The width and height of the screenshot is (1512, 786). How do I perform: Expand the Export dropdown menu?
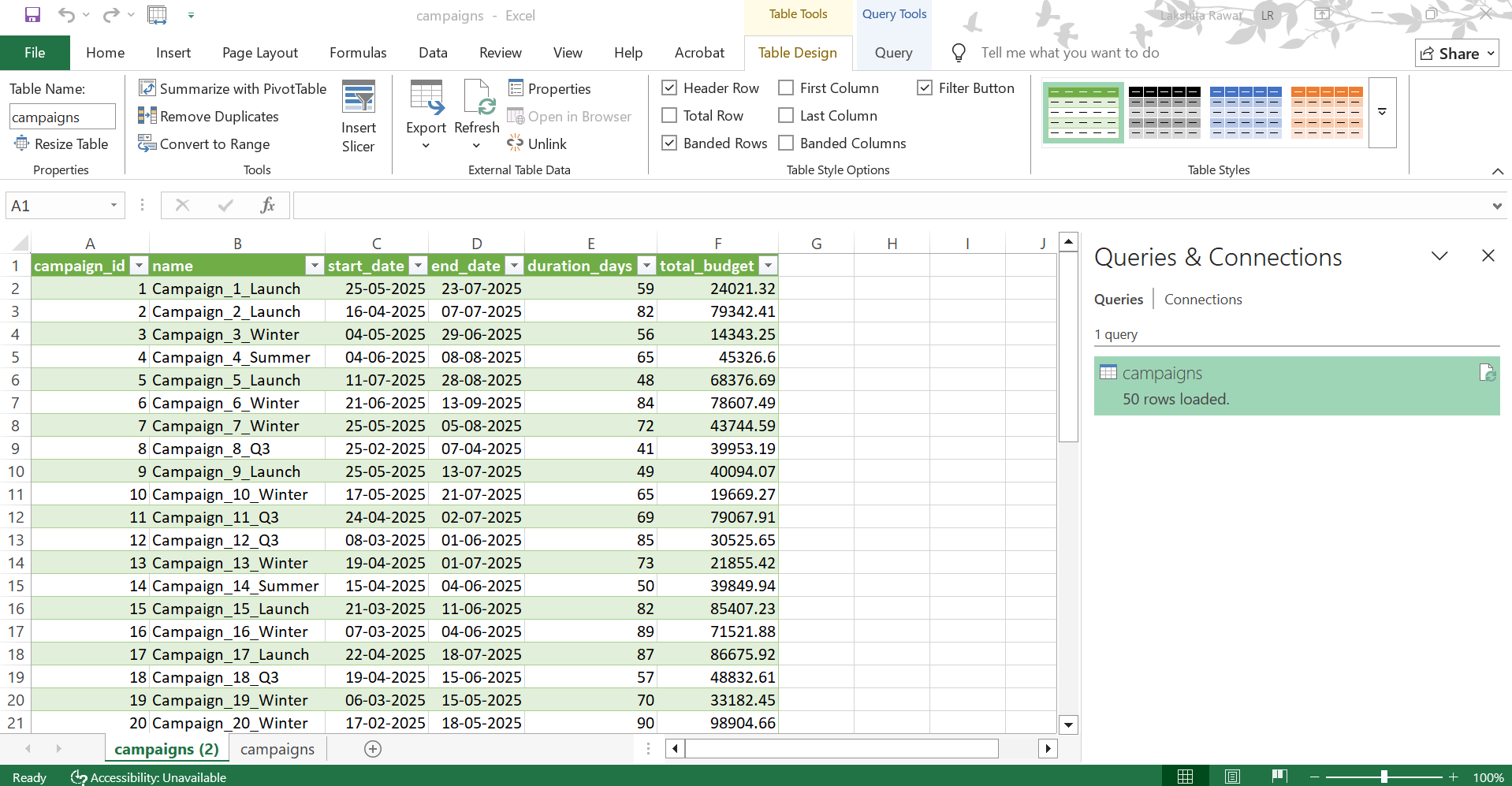click(x=426, y=146)
